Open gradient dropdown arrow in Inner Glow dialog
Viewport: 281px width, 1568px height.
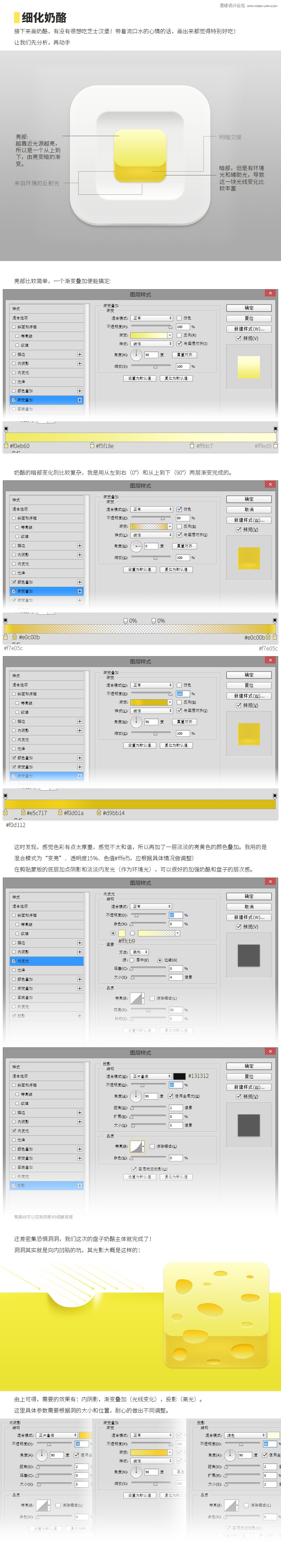point(177,933)
